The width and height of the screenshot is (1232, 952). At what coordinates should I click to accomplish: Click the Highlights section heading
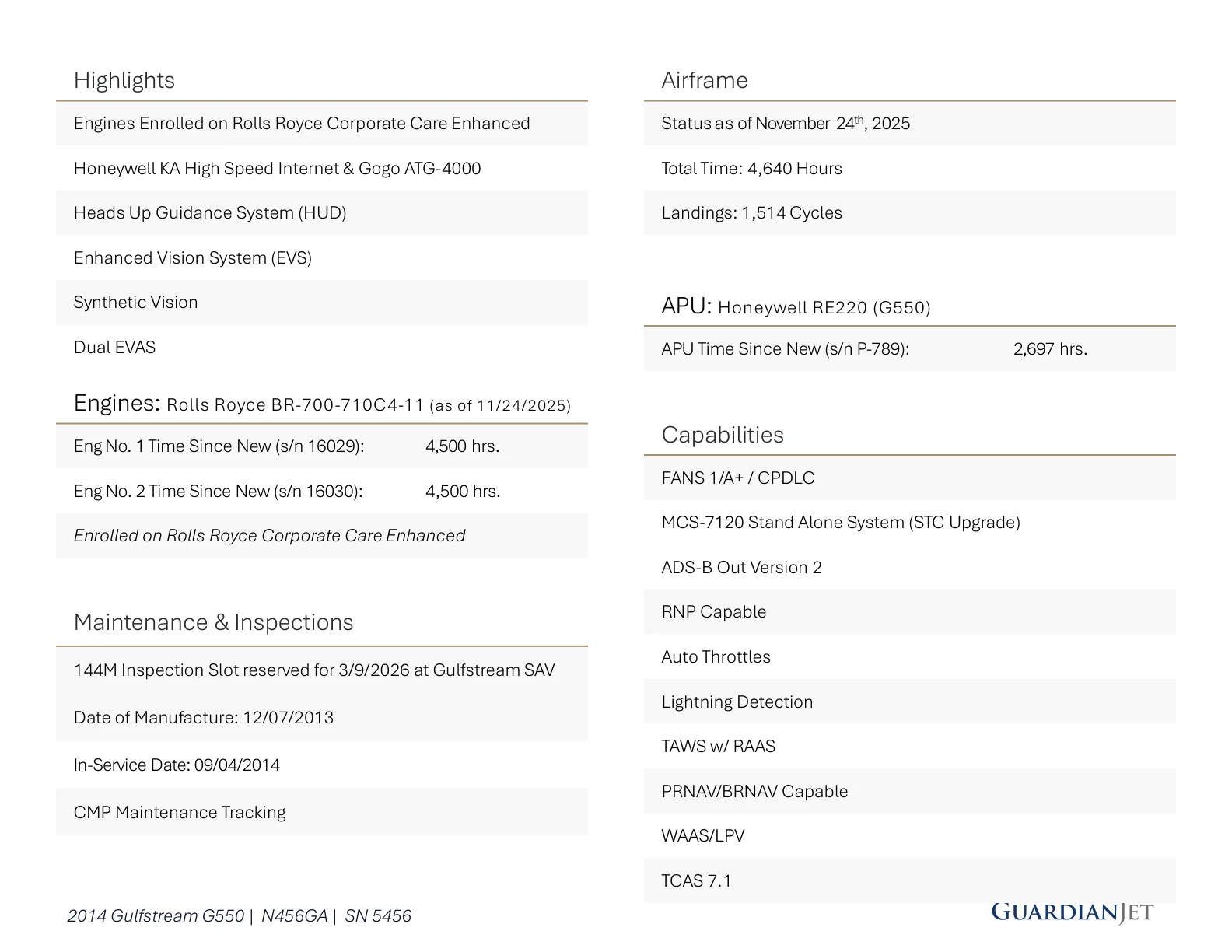click(124, 80)
